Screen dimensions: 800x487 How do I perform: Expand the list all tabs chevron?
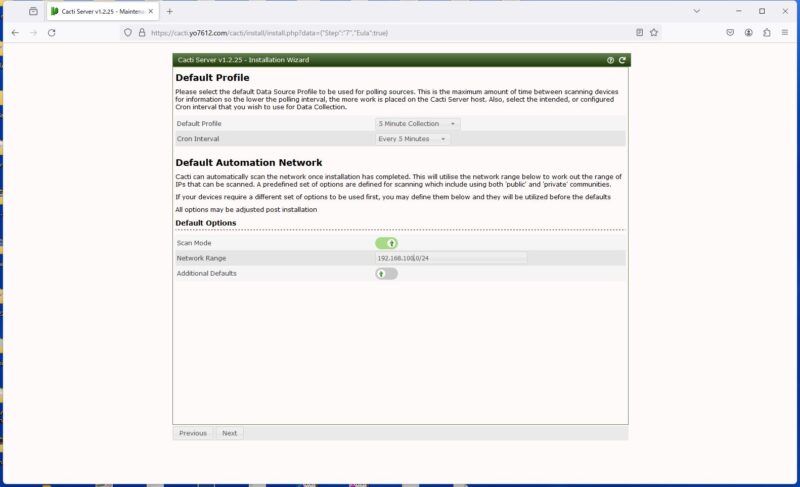pos(696,11)
